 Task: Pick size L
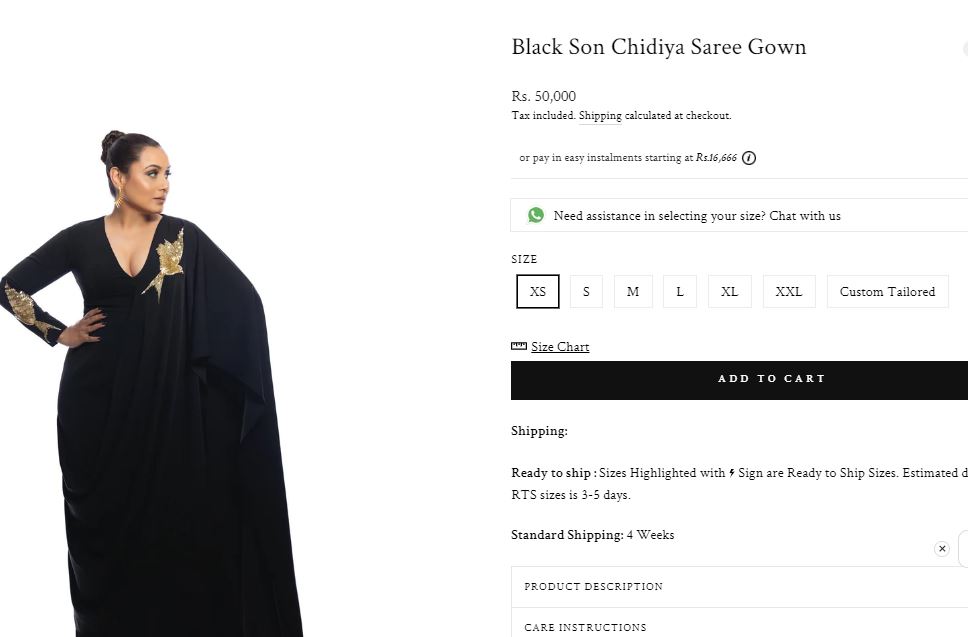(680, 292)
